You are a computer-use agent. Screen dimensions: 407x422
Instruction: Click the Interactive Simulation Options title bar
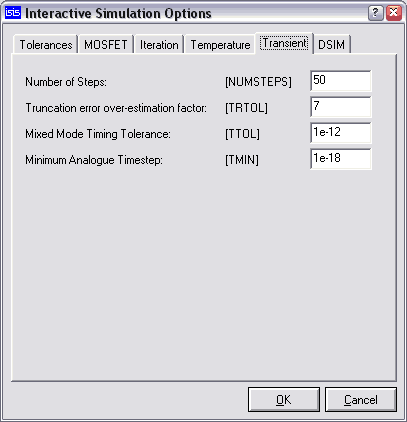(187, 13)
